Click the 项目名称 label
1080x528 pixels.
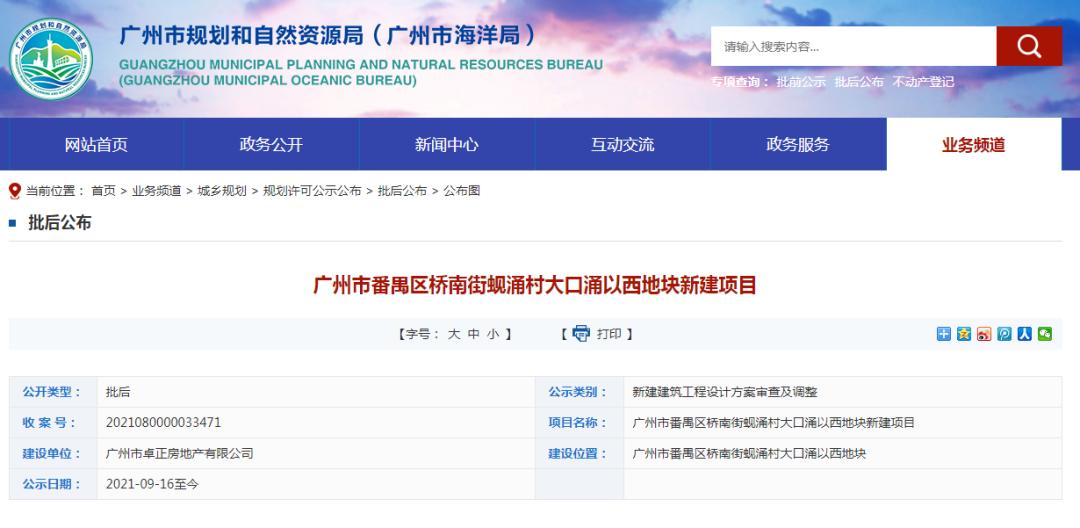(578, 423)
